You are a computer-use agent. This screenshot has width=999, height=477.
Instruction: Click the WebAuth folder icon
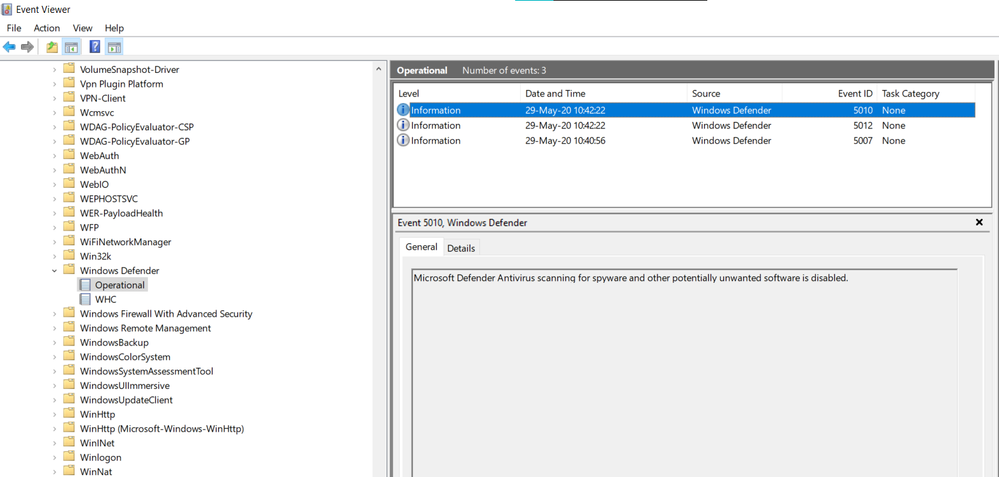69,155
